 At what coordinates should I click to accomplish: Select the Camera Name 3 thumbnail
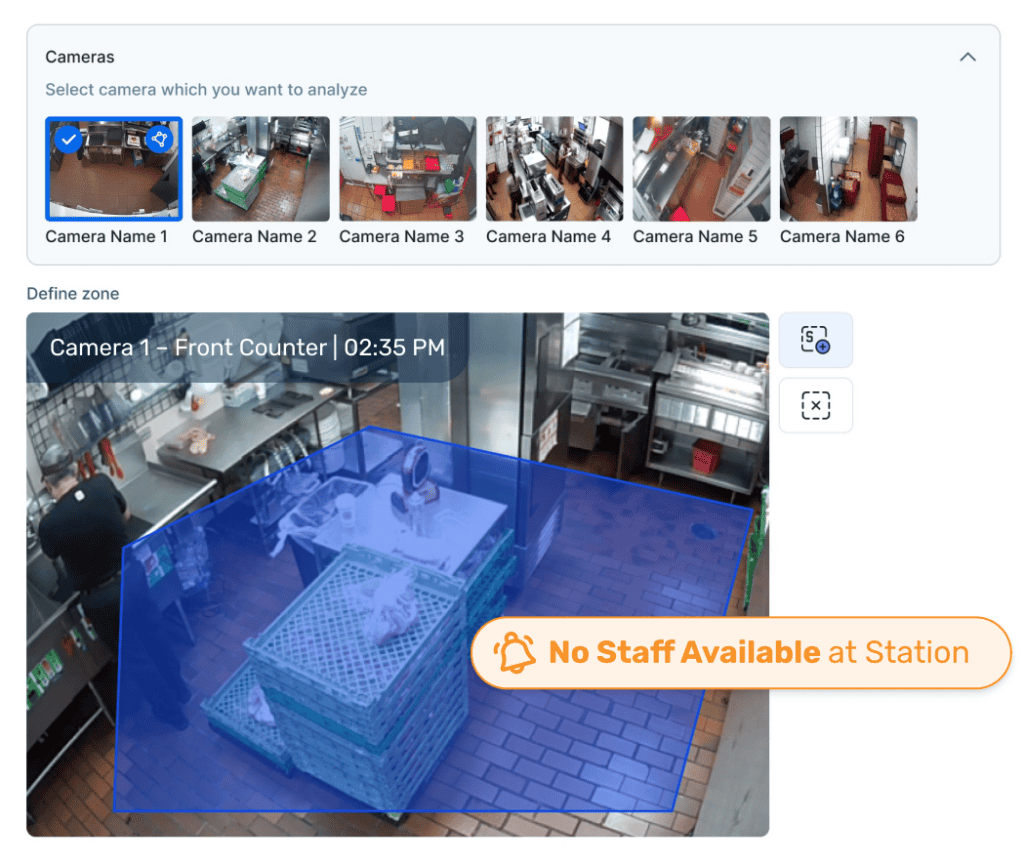408,169
